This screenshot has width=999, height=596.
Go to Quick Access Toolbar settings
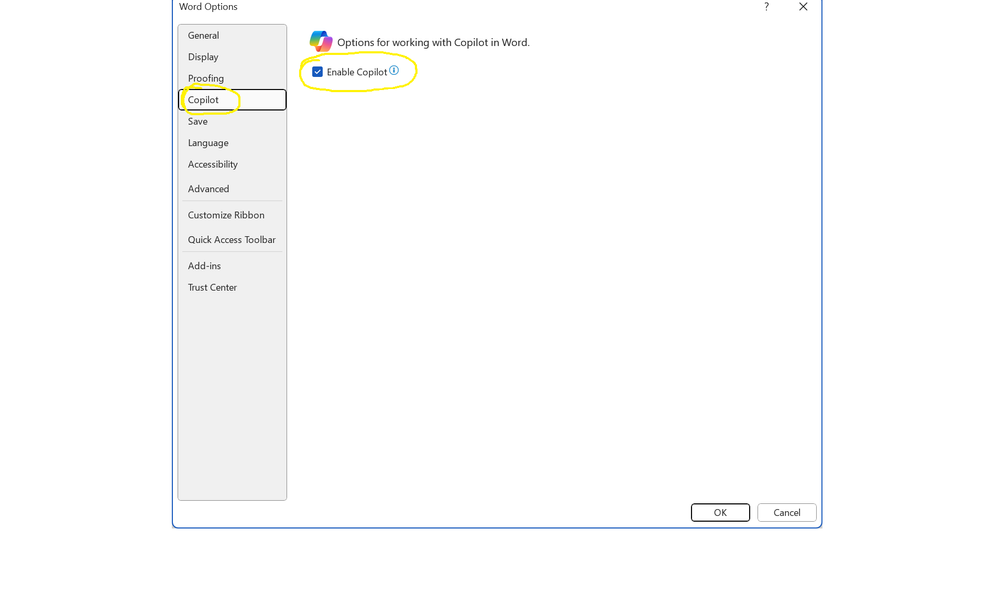tap(232, 240)
